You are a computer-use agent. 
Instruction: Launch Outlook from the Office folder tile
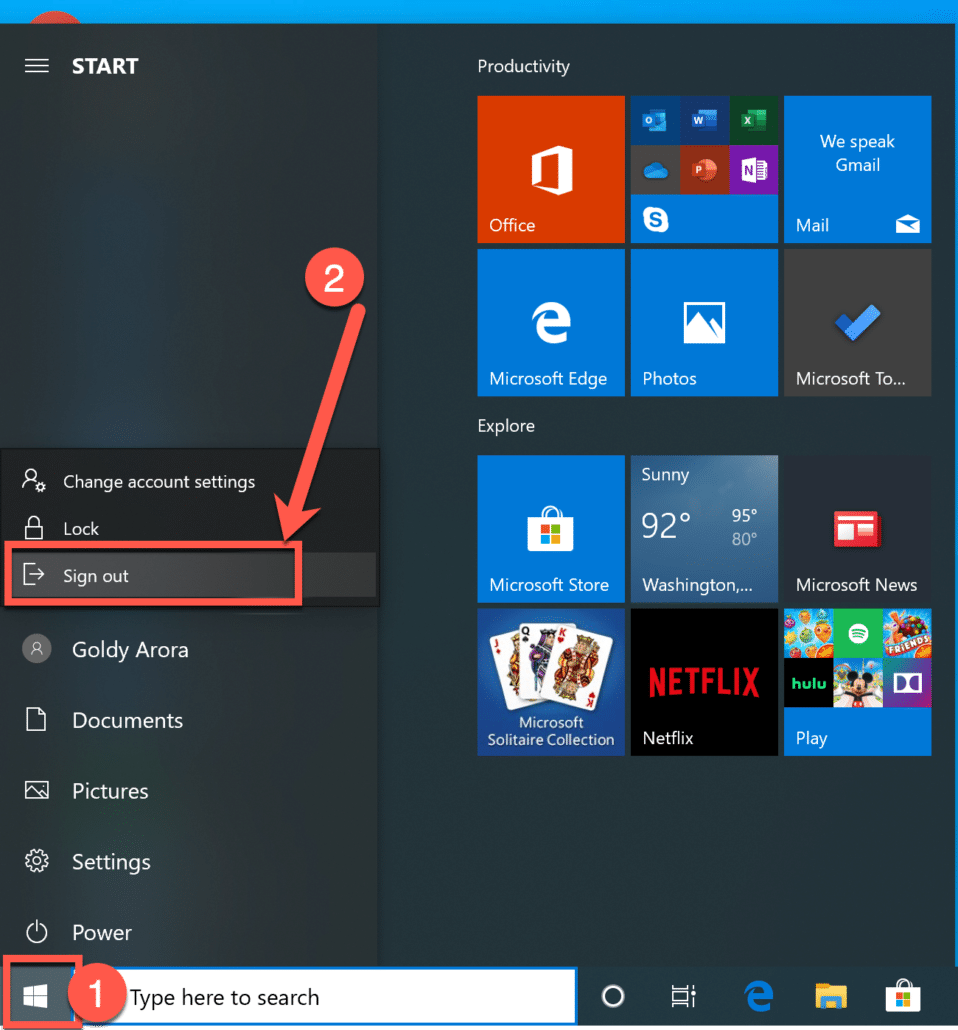tap(654, 121)
